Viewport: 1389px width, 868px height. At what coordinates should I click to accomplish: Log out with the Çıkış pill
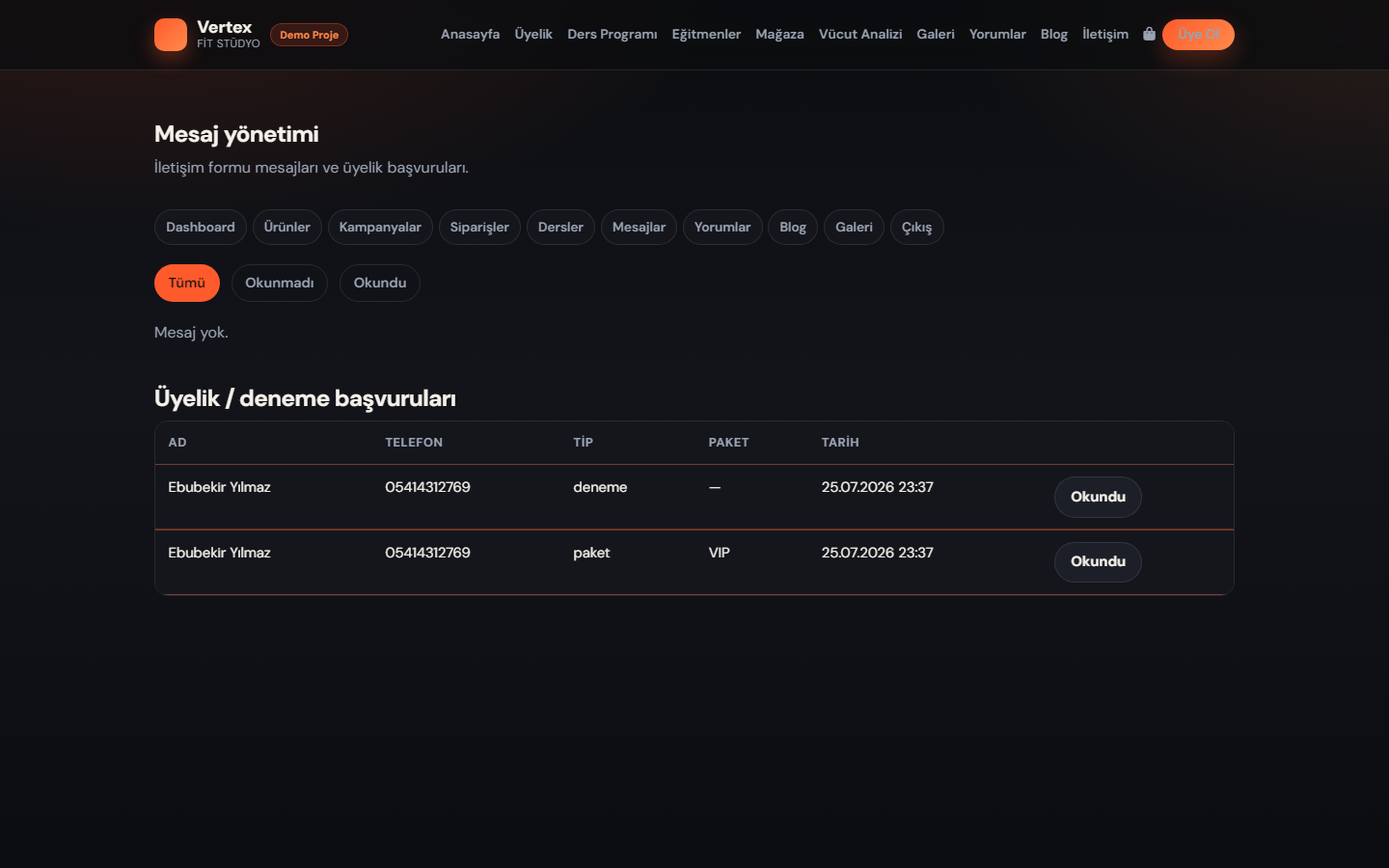(916, 228)
